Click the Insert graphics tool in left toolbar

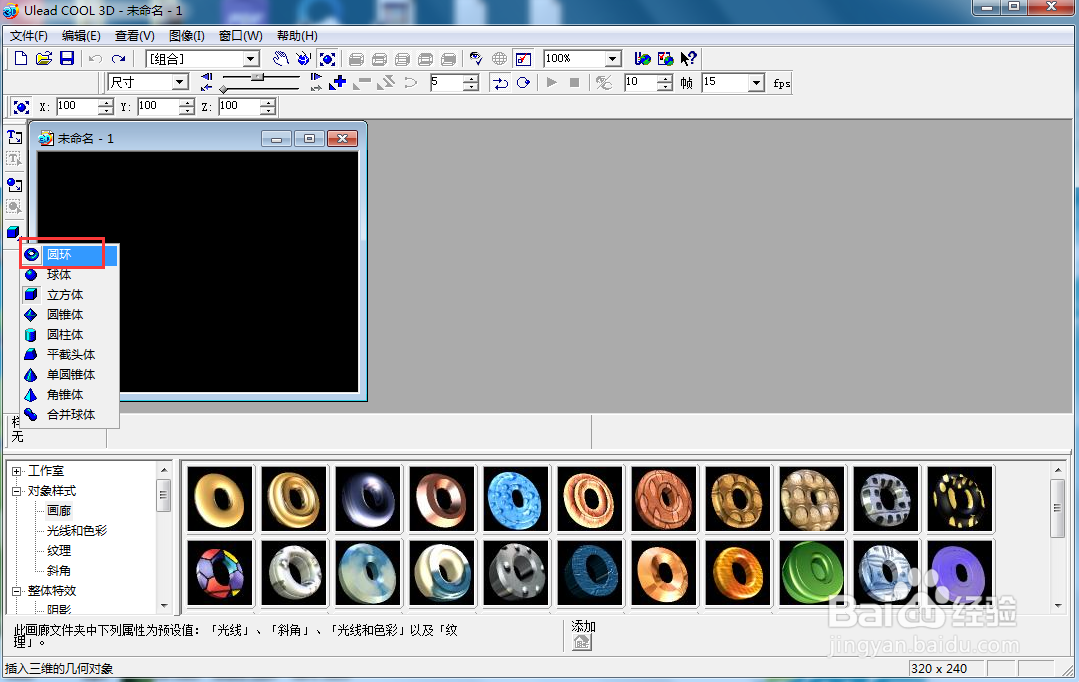point(14,184)
